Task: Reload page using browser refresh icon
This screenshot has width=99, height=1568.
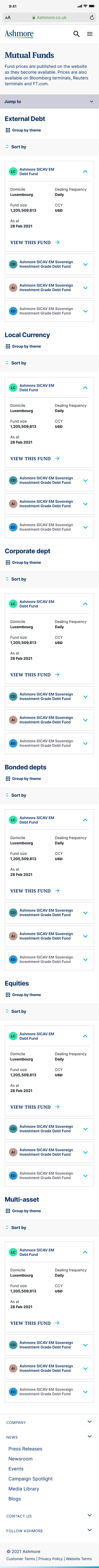Action: pyautogui.click(x=92, y=18)
